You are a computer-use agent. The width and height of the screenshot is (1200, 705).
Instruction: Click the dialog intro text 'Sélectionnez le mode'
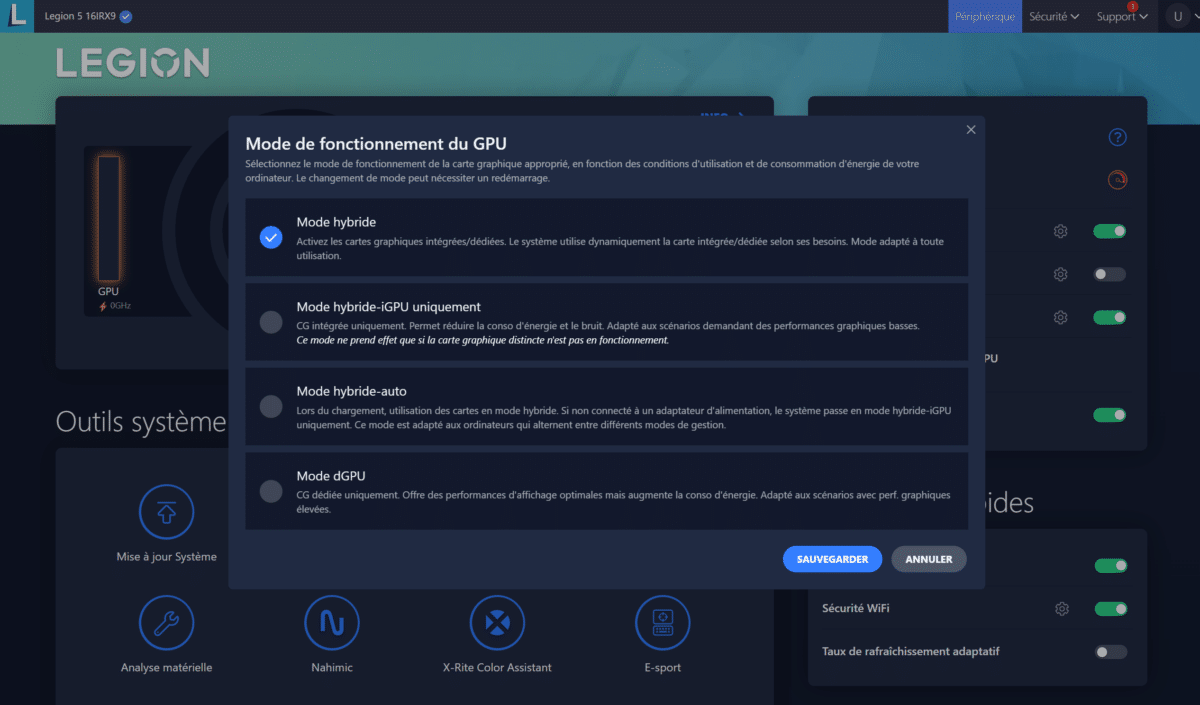582,171
